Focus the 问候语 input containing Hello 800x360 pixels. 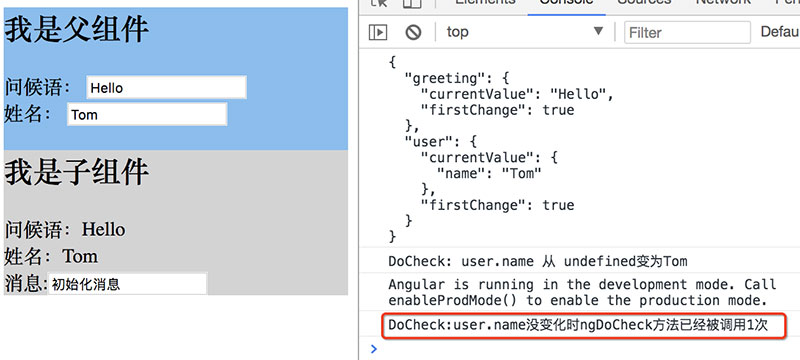[166, 88]
